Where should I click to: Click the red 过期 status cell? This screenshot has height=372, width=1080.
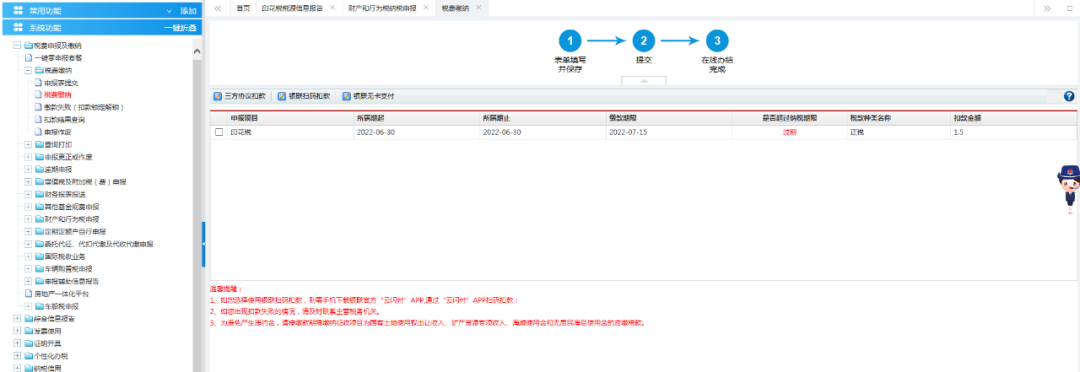[789, 132]
